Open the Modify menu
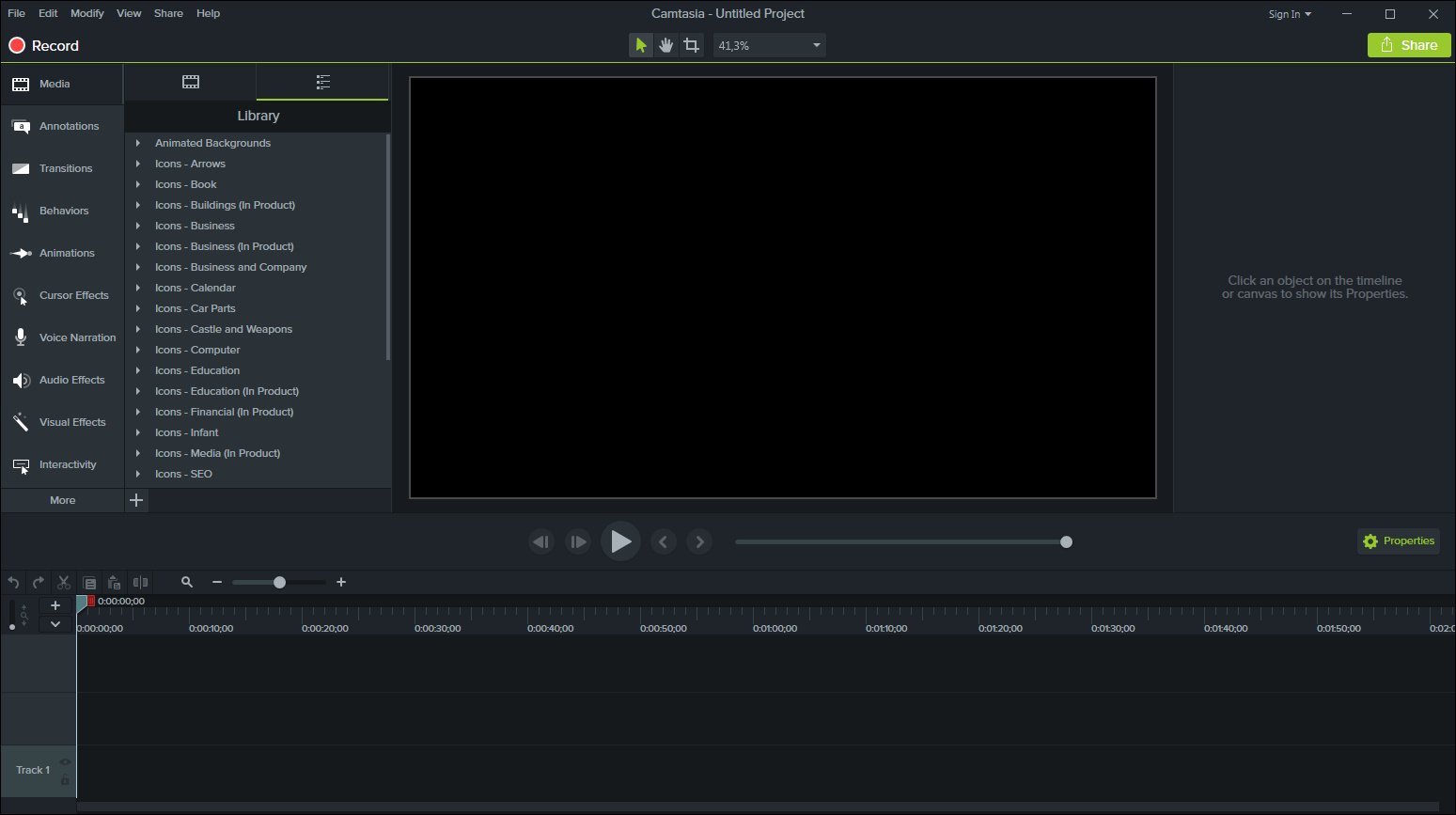The width and height of the screenshot is (1456, 815). 86,13
